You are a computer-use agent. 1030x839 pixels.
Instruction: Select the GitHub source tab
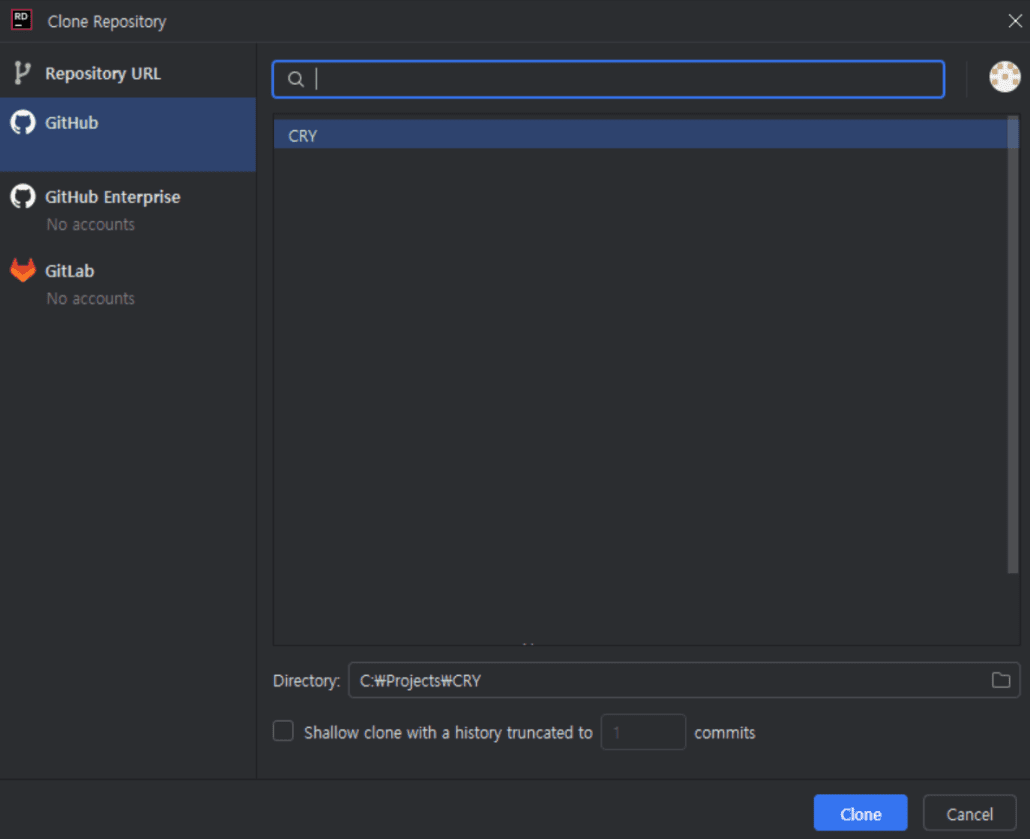point(127,135)
